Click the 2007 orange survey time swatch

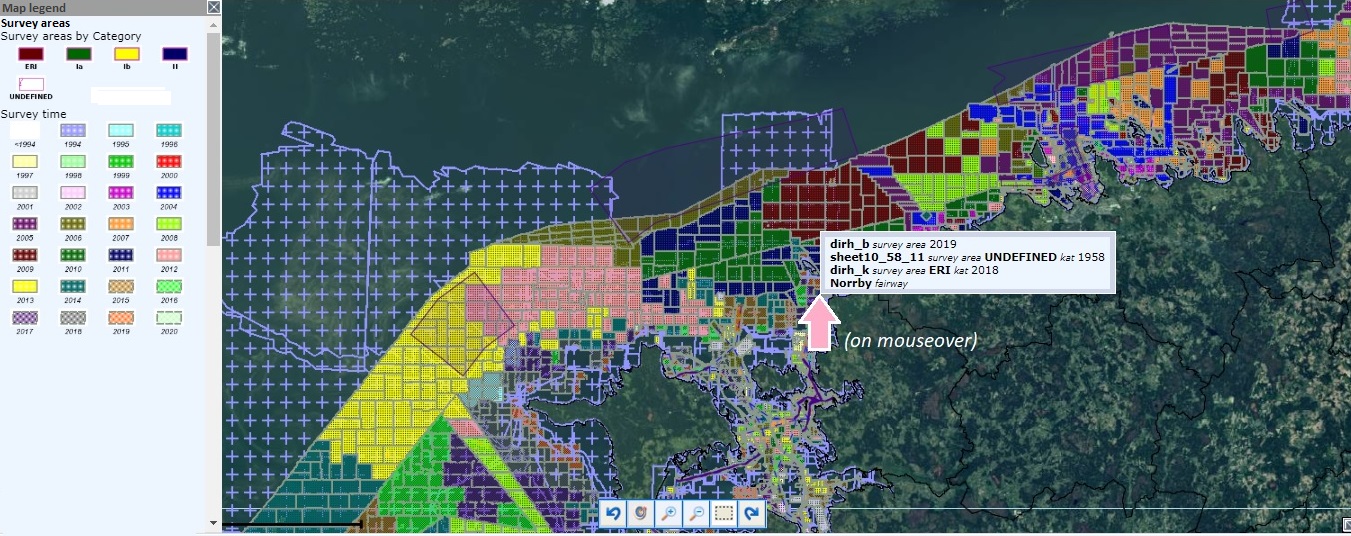tap(121, 223)
